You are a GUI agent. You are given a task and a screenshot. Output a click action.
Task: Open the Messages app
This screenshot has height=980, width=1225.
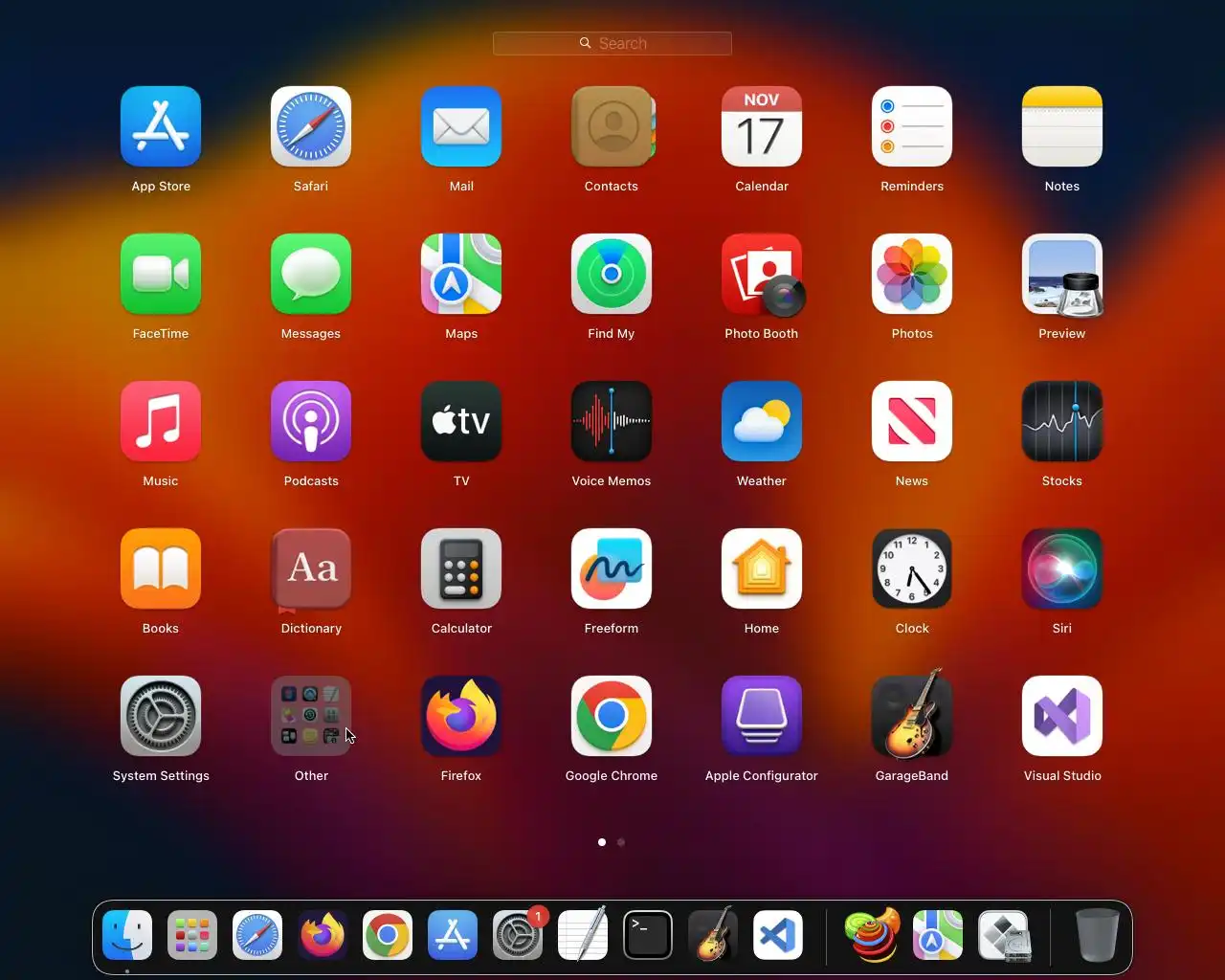click(311, 274)
